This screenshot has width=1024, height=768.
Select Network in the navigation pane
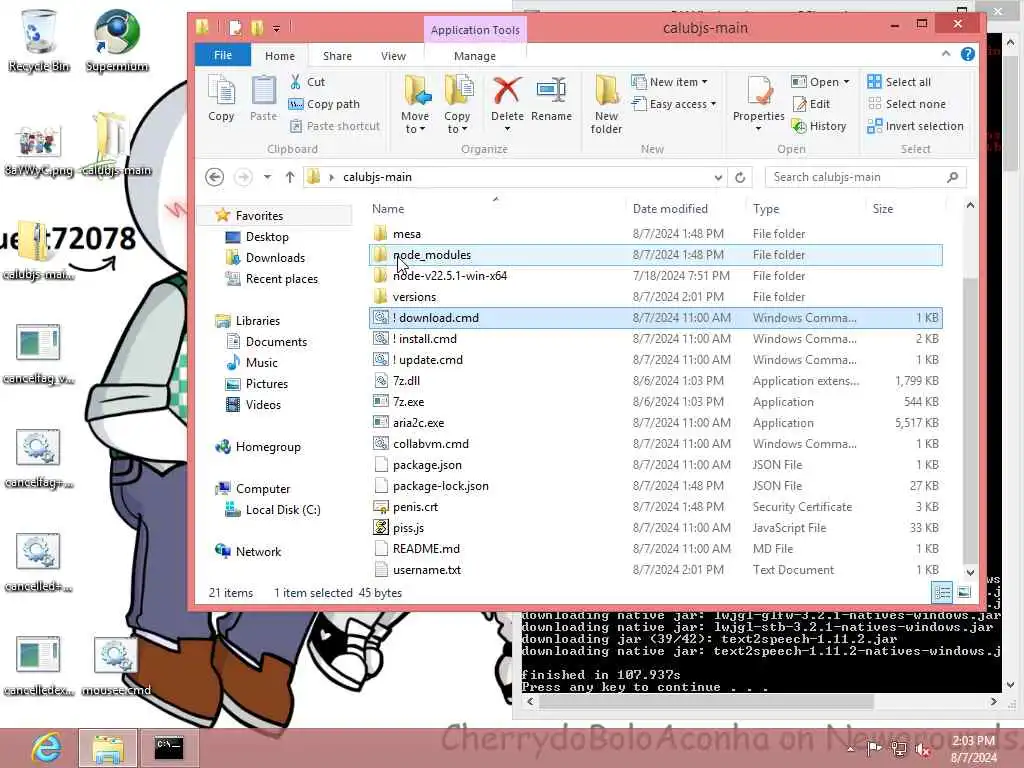point(258,552)
